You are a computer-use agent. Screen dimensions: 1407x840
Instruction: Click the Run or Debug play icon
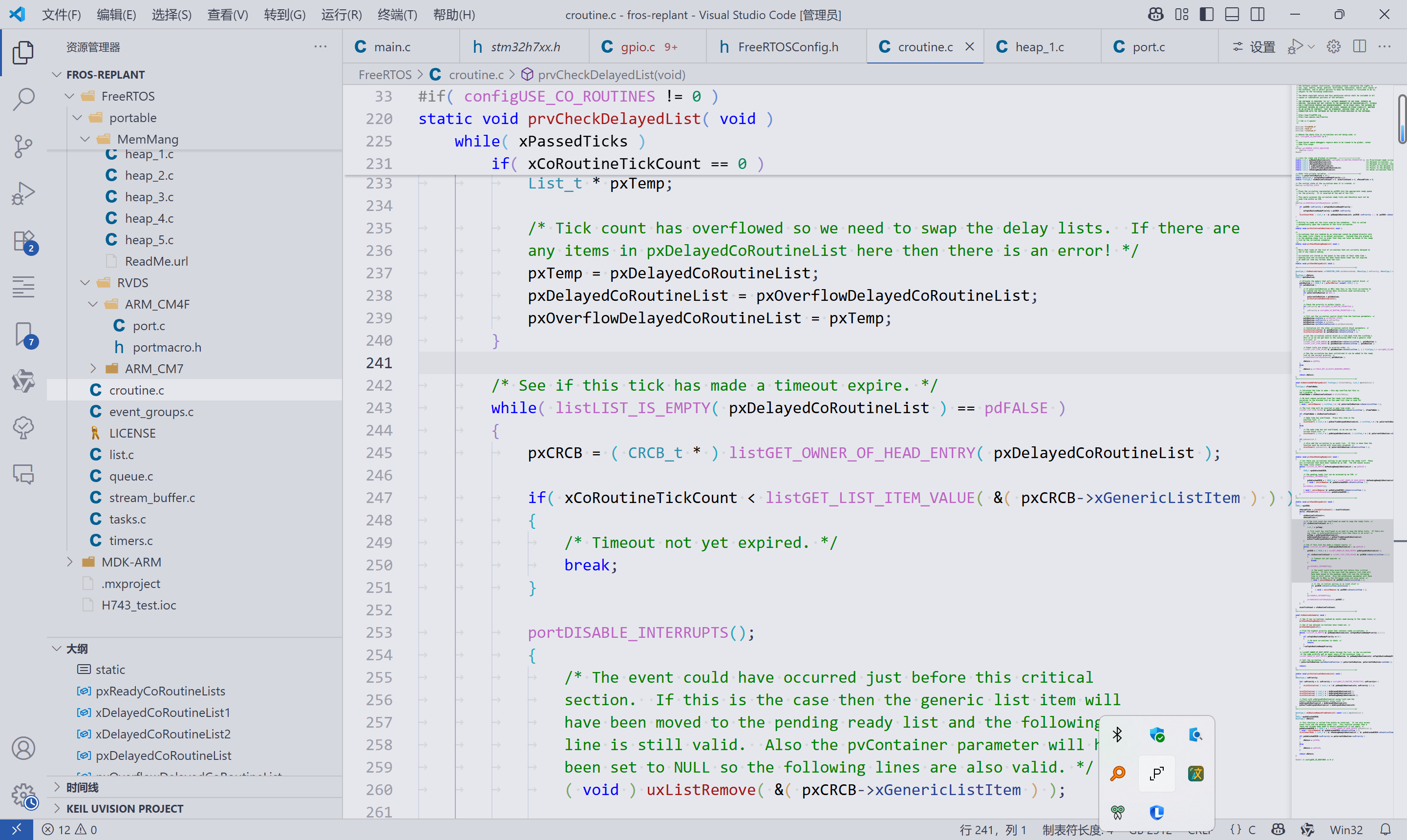1295,46
